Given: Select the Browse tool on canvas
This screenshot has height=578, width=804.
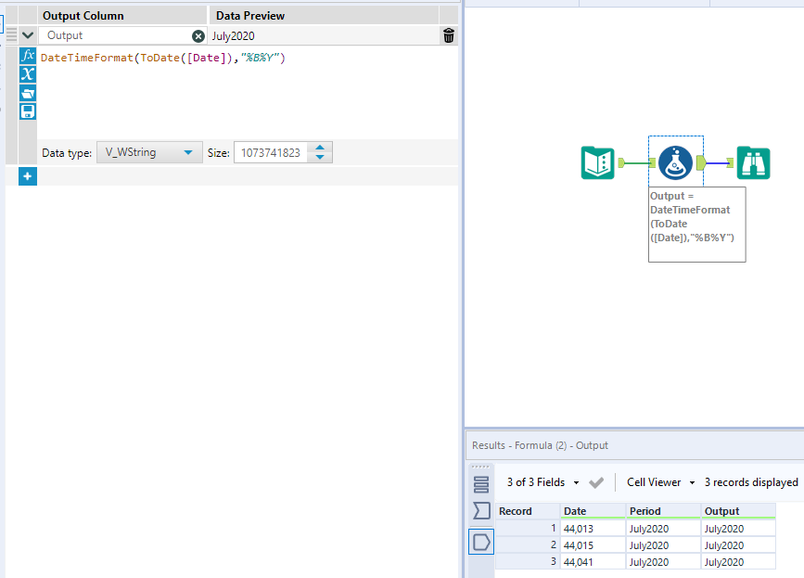Looking at the screenshot, I should (x=753, y=163).
